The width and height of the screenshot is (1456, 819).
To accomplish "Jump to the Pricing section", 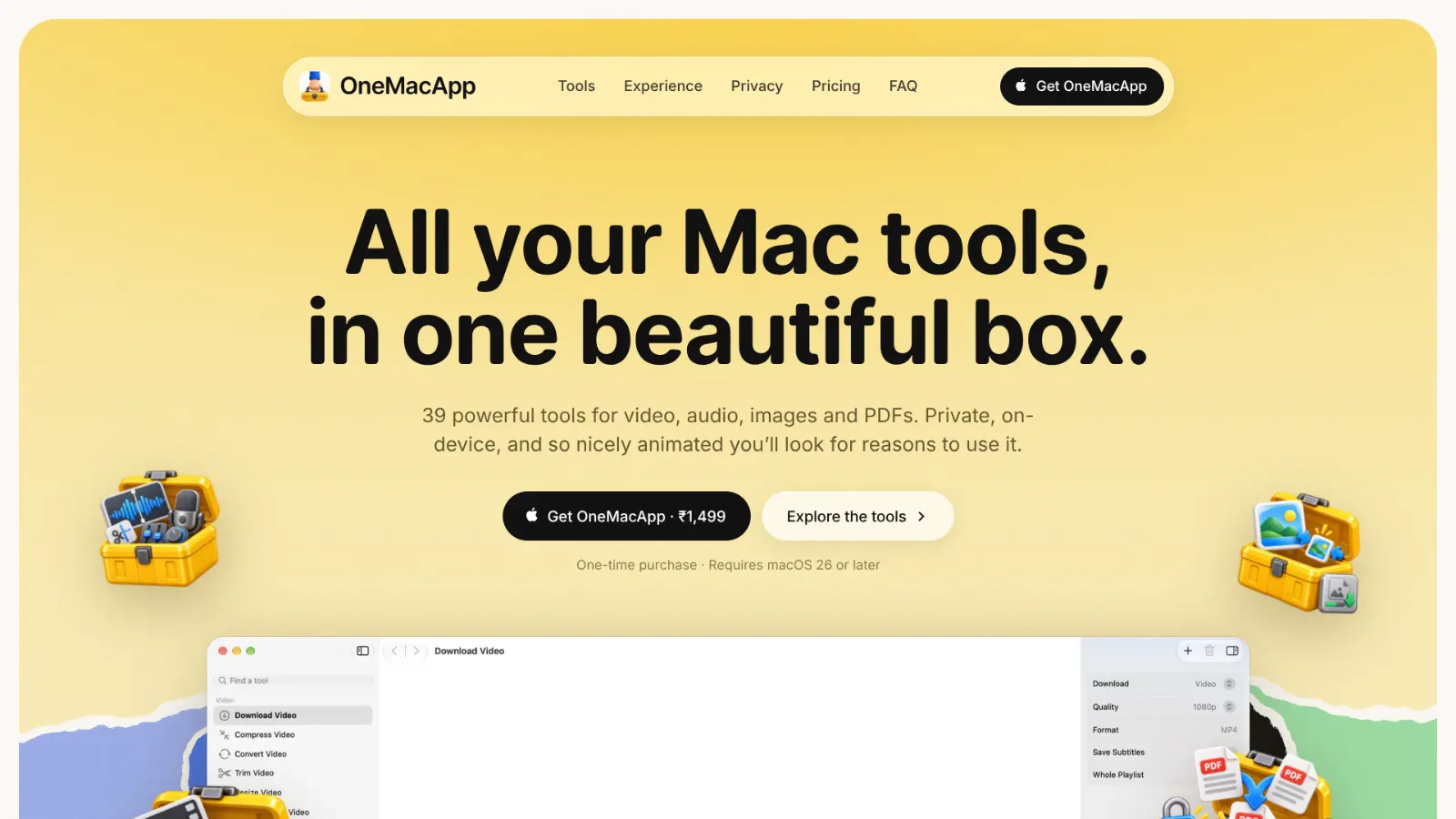I will click(x=835, y=86).
